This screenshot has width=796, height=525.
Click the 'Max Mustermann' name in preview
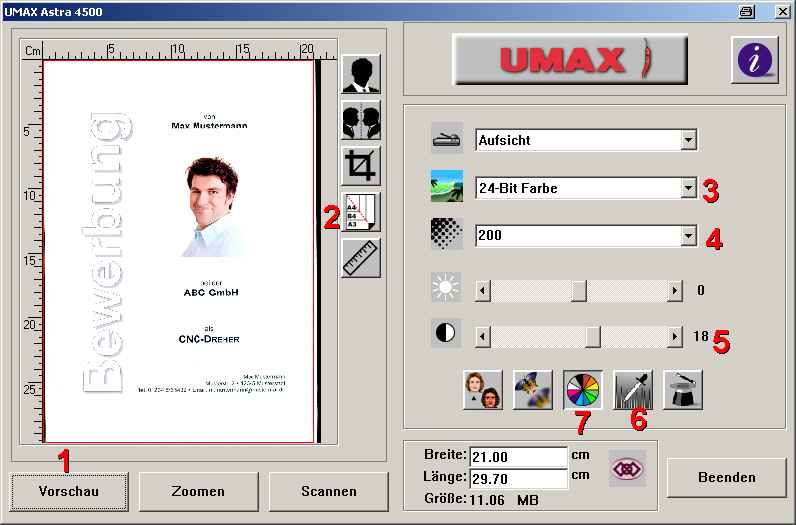tap(209, 125)
